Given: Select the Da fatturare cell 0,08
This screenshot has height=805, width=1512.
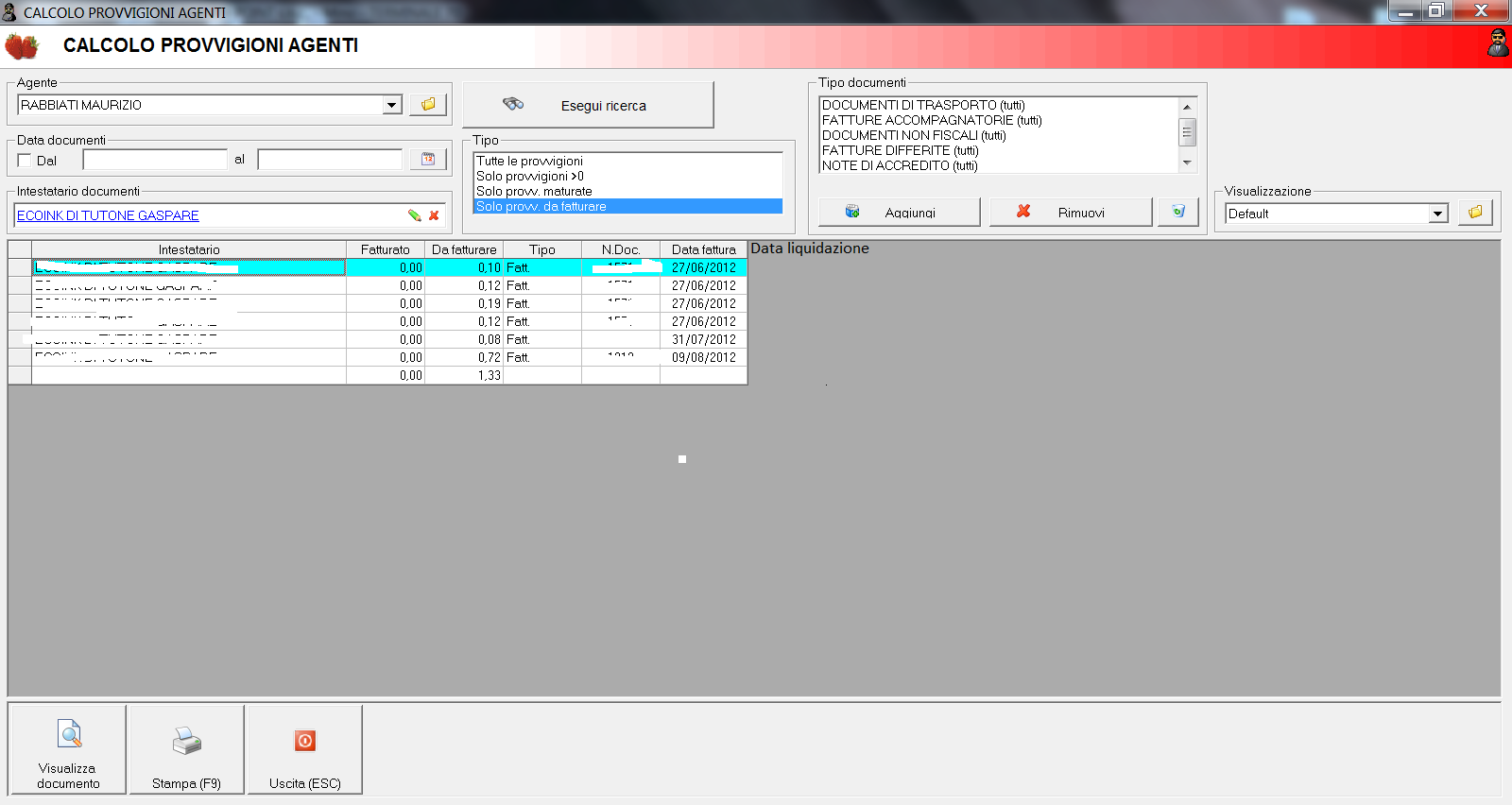Looking at the screenshot, I should pyautogui.click(x=464, y=339).
